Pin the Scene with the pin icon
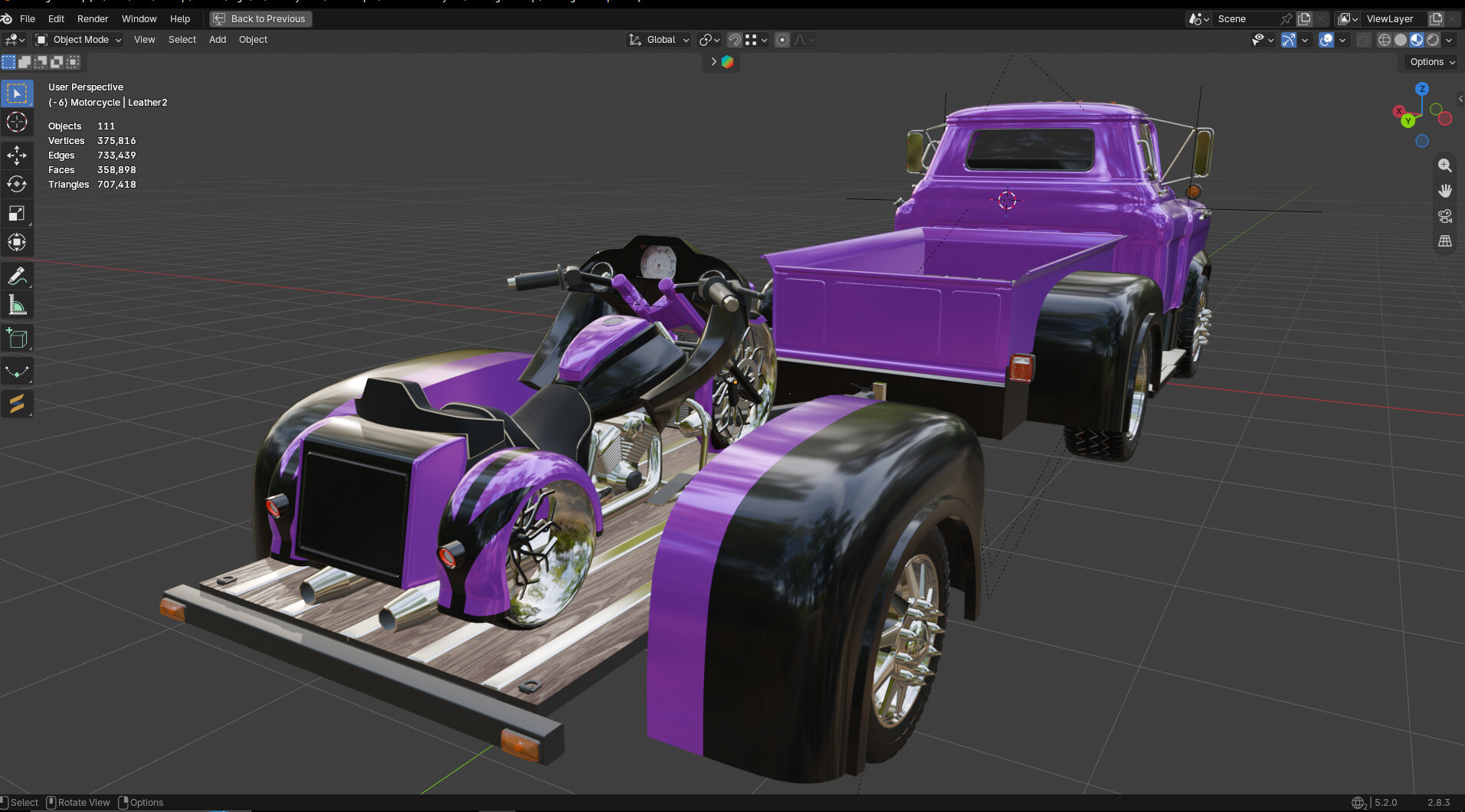The width and height of the screenshot is (1465, 812). point(1286,19)
